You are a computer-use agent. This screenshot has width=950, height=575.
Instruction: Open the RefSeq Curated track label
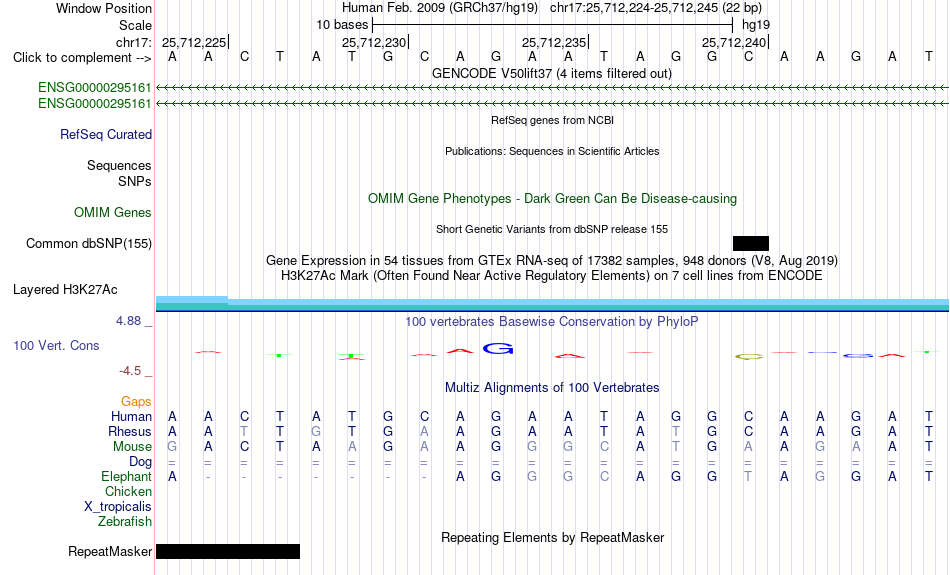[106, 135]
